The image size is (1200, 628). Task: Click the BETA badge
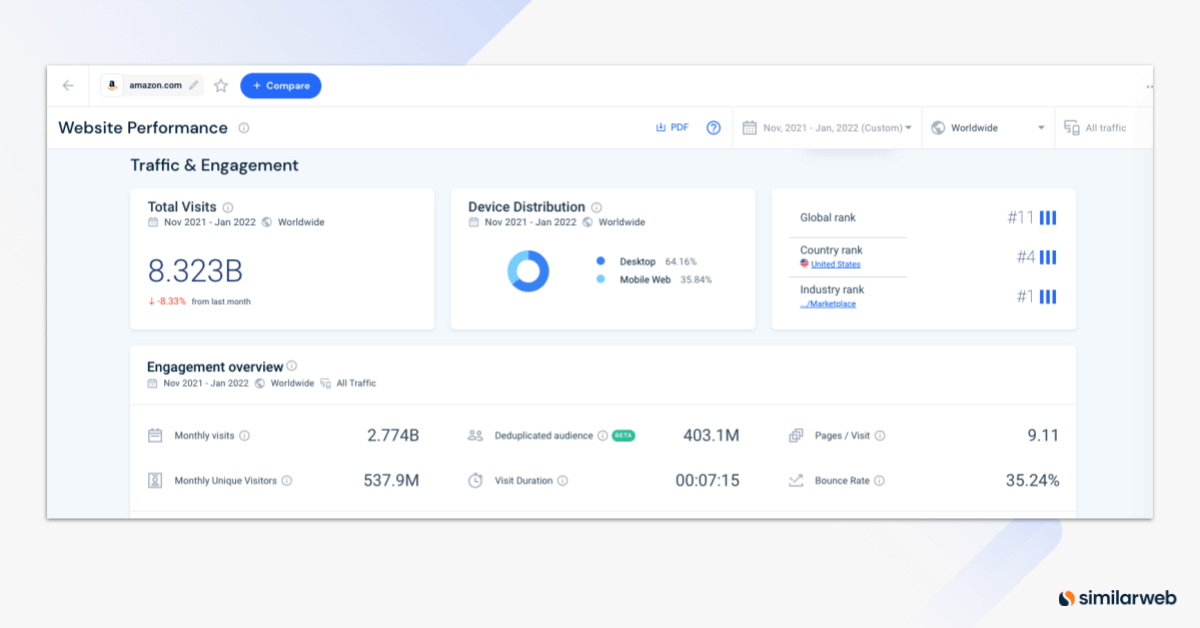point(624,436)
